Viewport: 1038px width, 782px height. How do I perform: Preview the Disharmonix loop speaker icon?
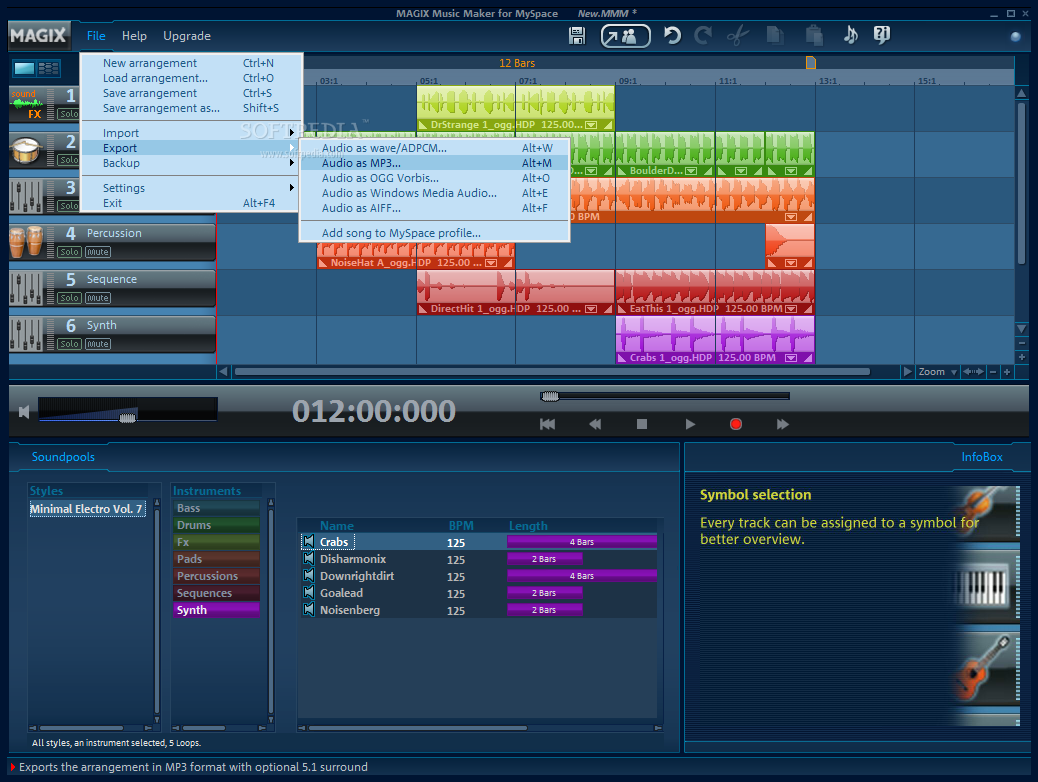coord(308,559)
